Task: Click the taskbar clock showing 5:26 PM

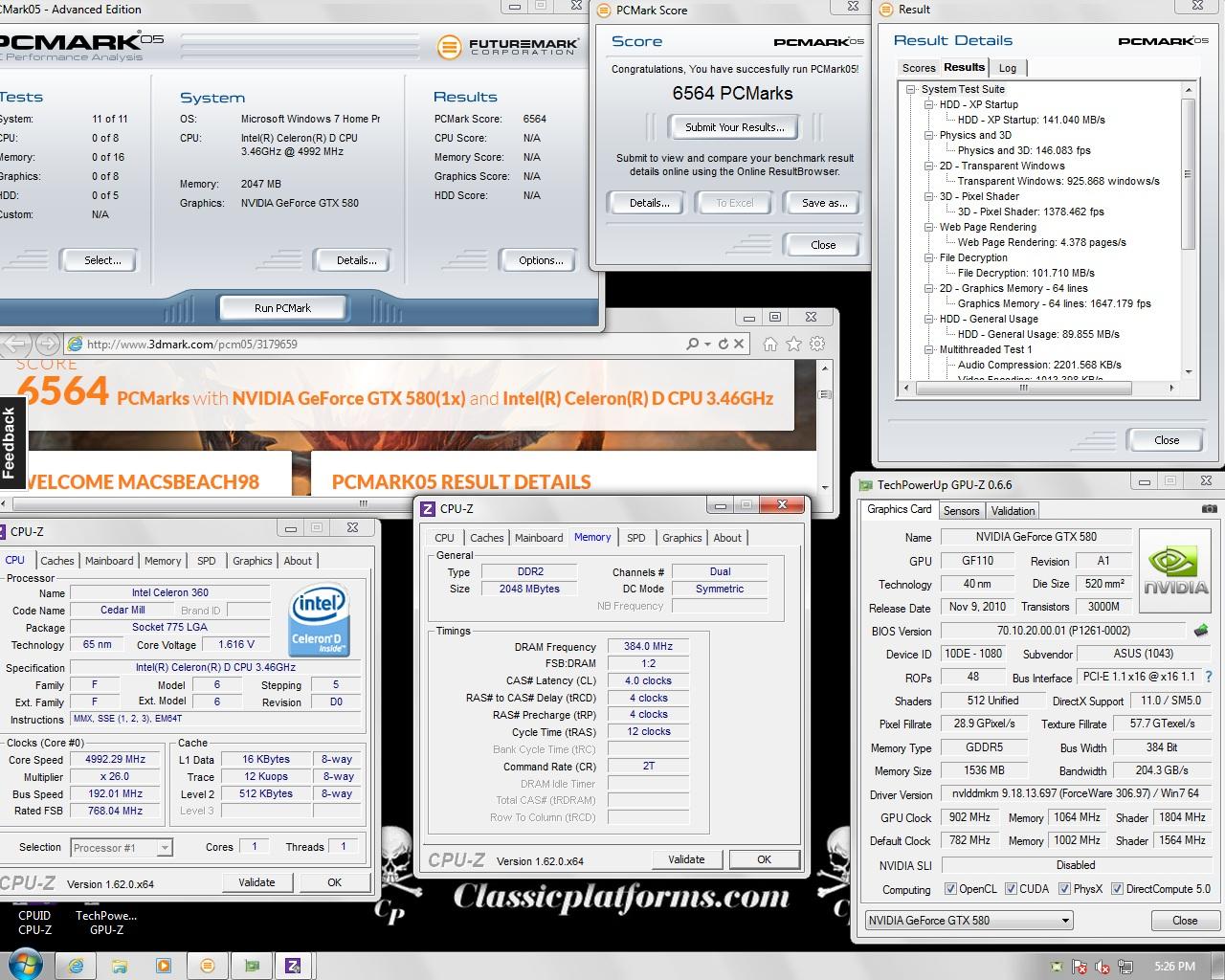Action: 1174,967
